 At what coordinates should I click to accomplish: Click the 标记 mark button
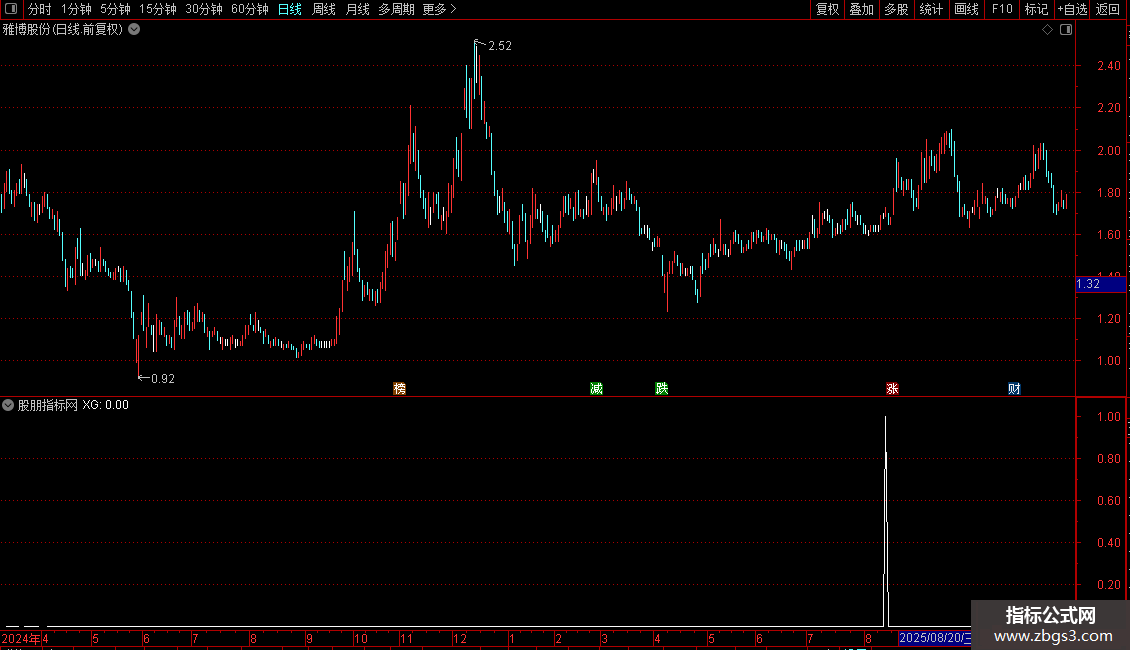(x=1036, y=9)
